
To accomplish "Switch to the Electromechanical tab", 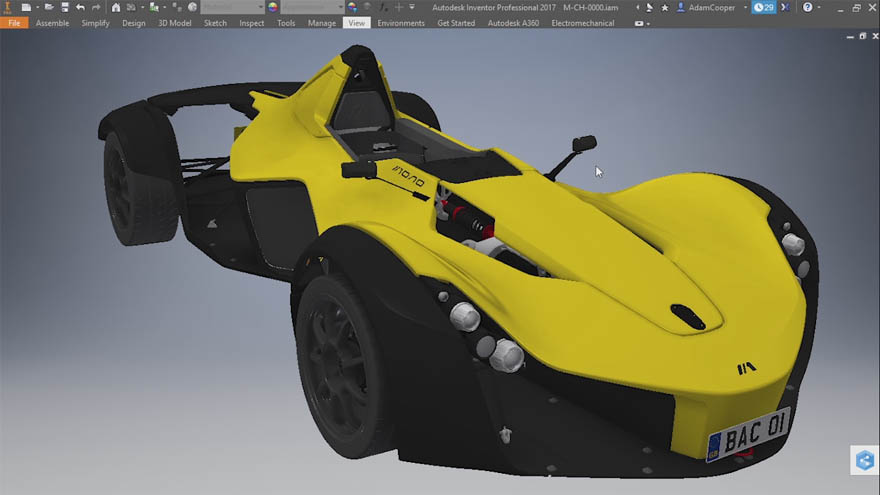I will tap(583, 23).
